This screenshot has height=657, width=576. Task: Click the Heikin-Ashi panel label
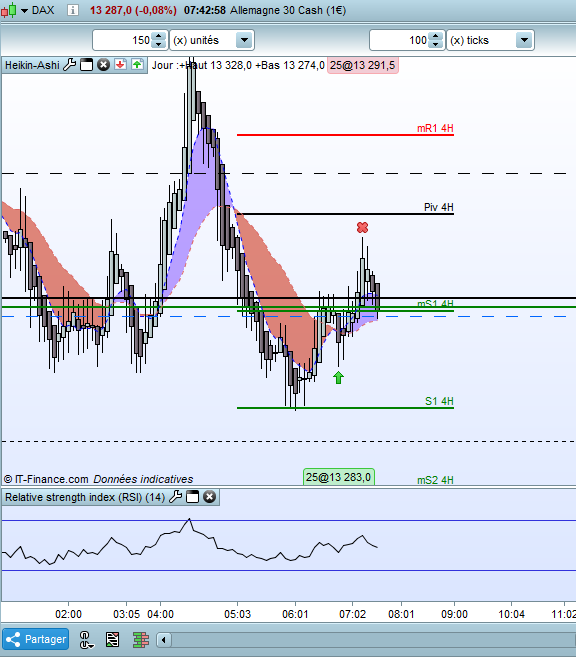(x=32, y=65)
